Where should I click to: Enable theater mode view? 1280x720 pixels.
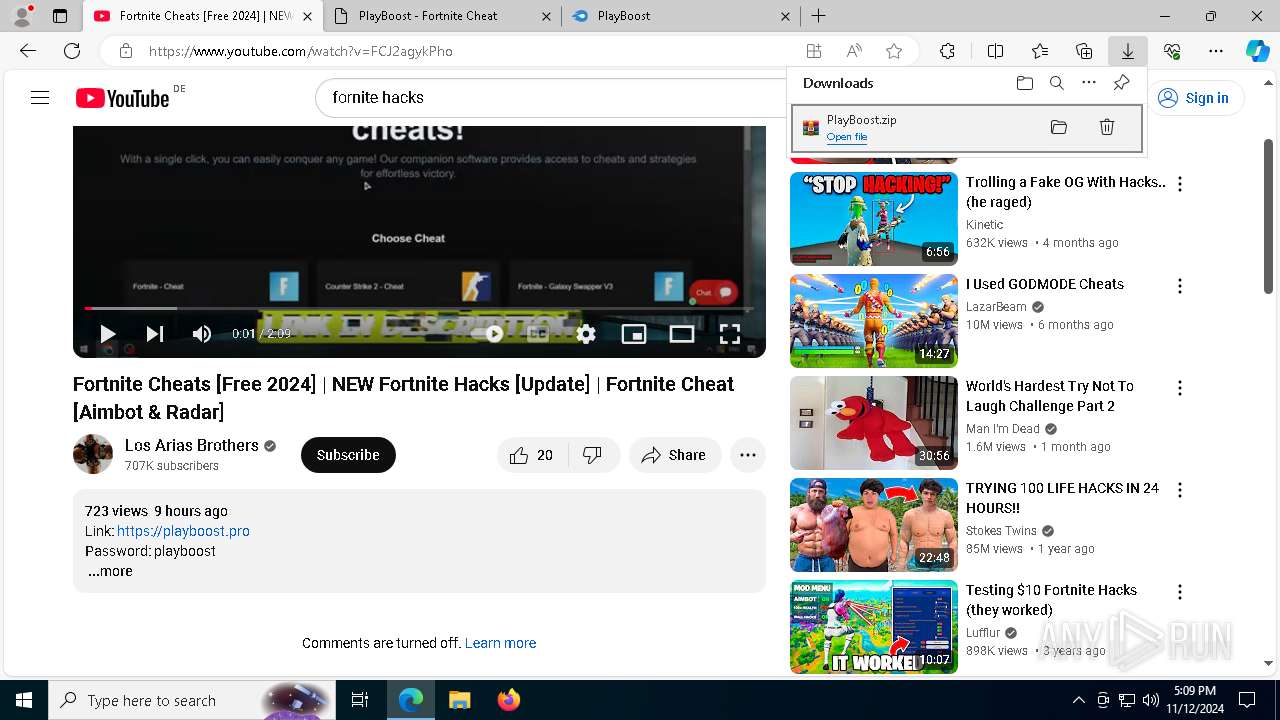click(x=682, y=334)
